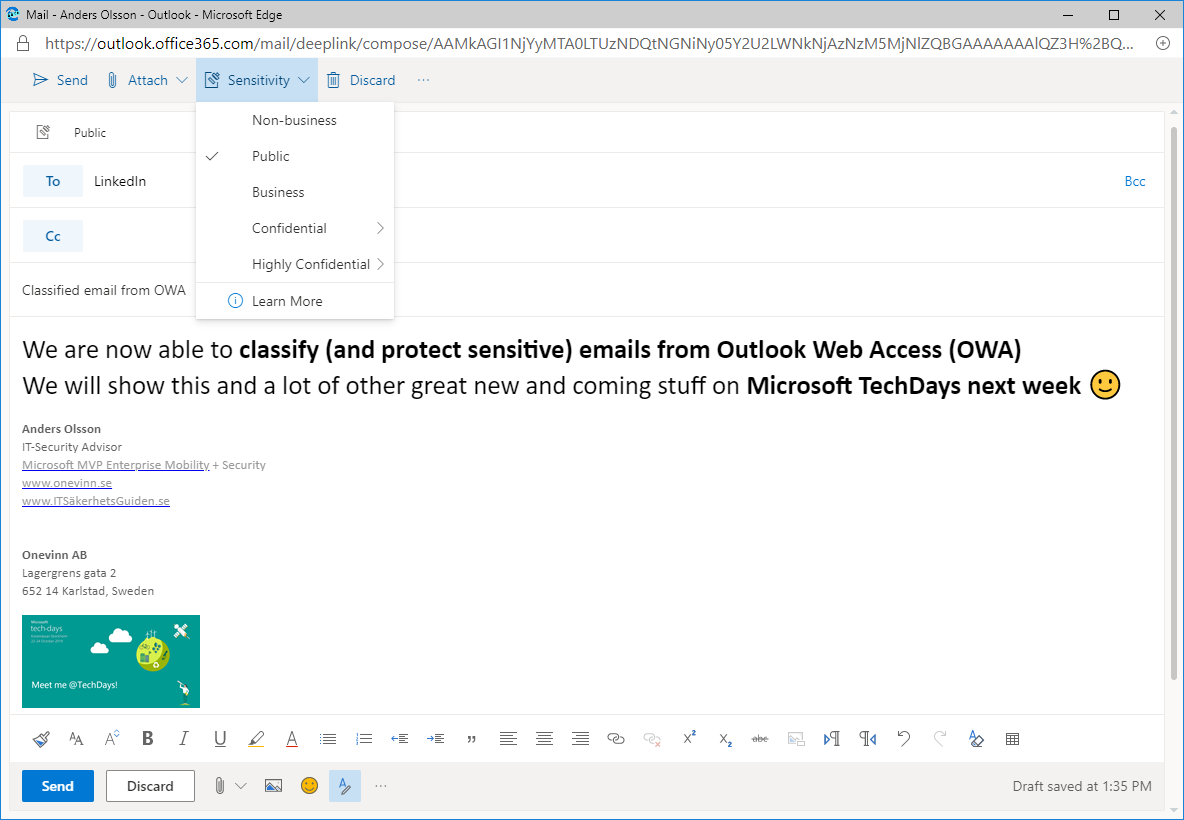Undo the last edit
This screenshot has height=820, width=1184.
coord(904,739)
